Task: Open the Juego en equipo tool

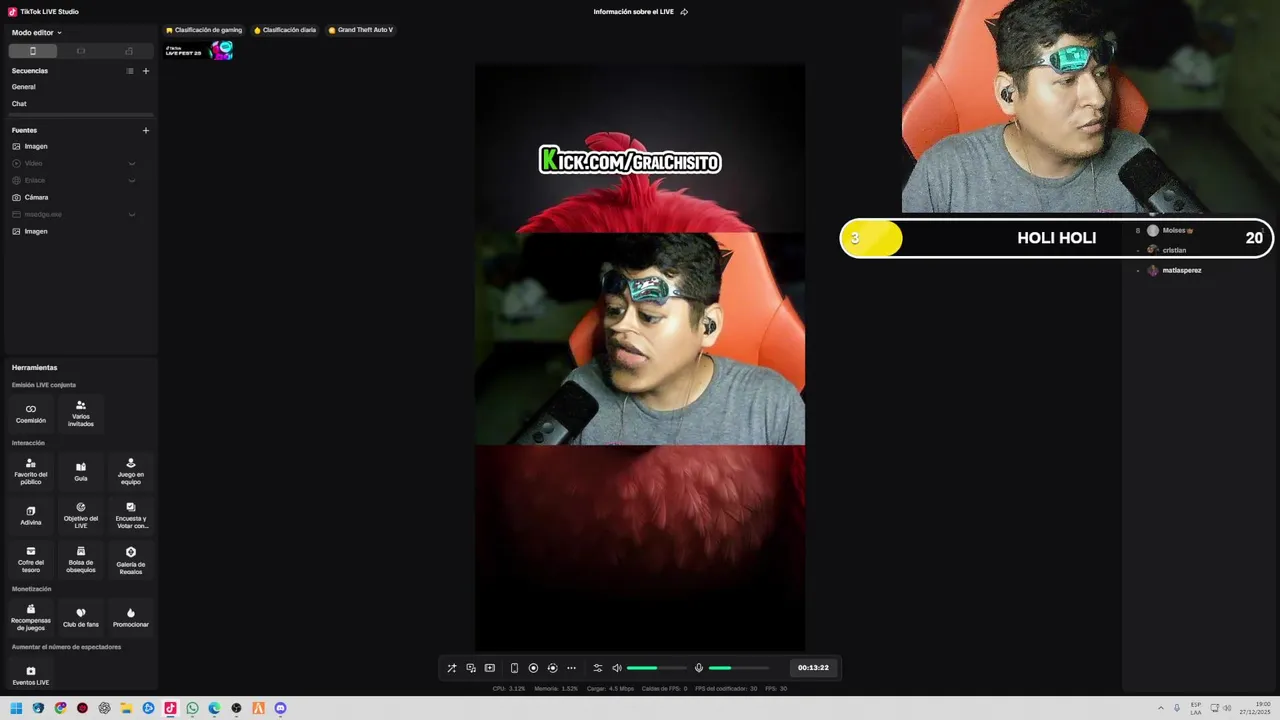Action: pos(131,471)
